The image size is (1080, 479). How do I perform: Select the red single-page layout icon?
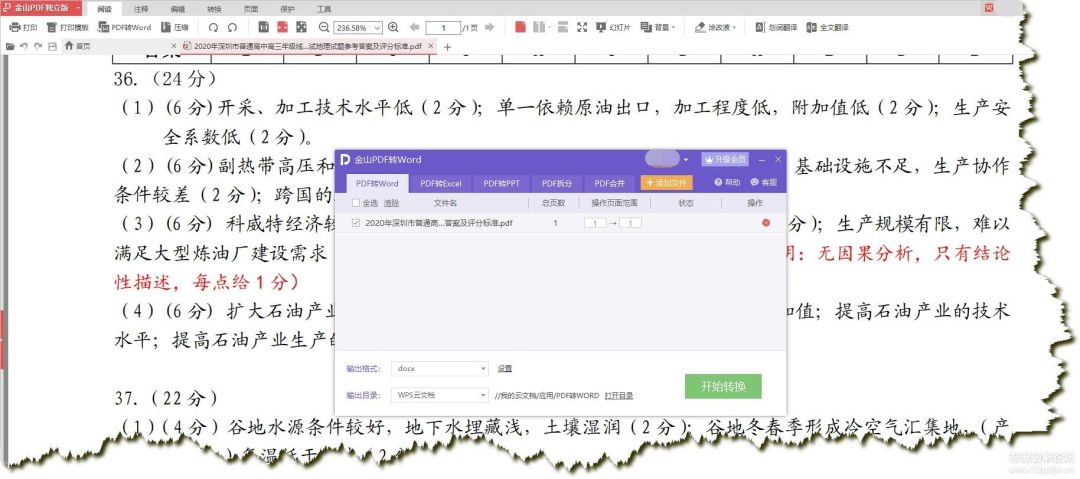[x=520, y=28]
